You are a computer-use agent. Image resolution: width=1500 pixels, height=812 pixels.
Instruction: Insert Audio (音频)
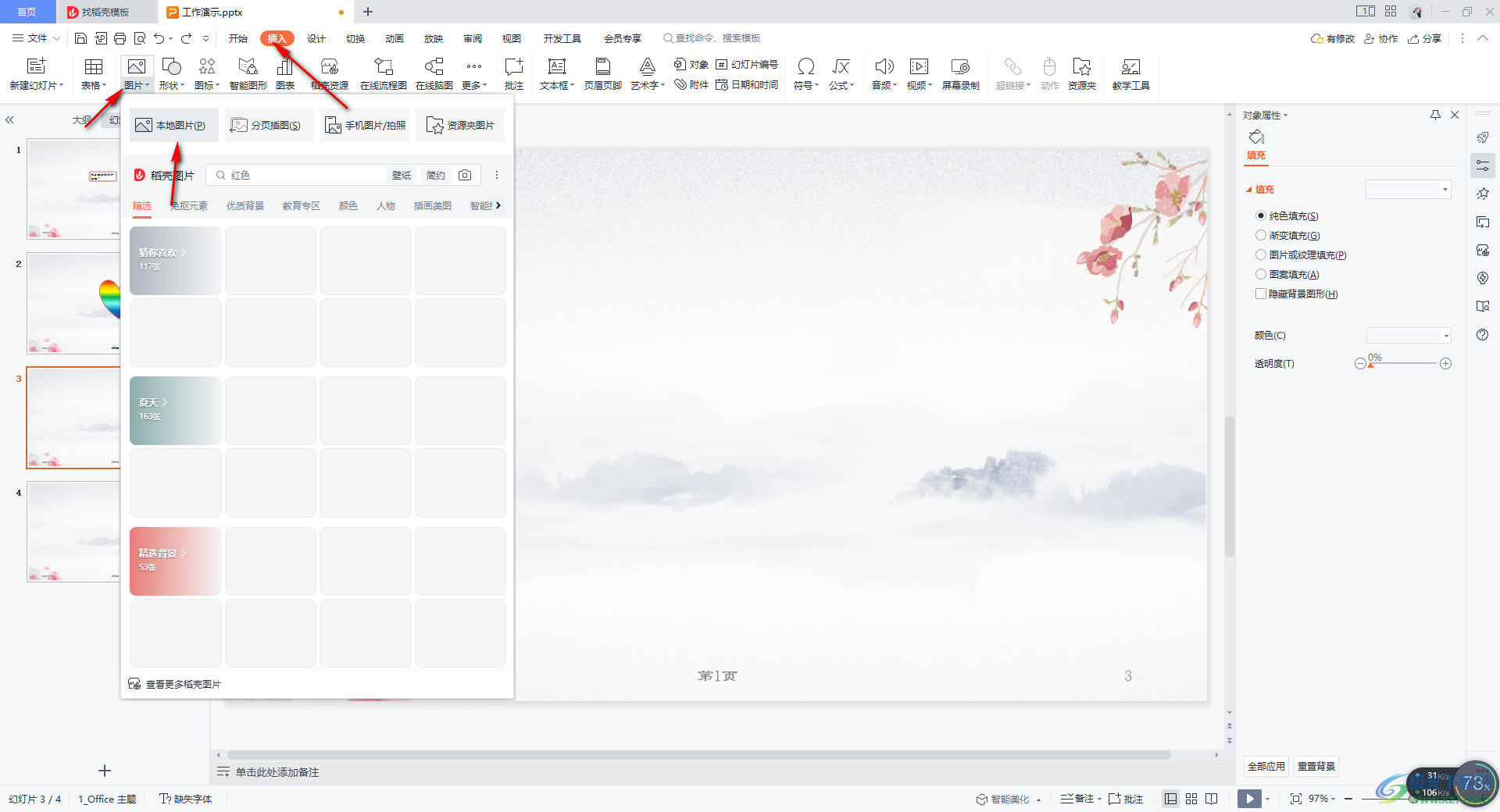coord(884,74)
